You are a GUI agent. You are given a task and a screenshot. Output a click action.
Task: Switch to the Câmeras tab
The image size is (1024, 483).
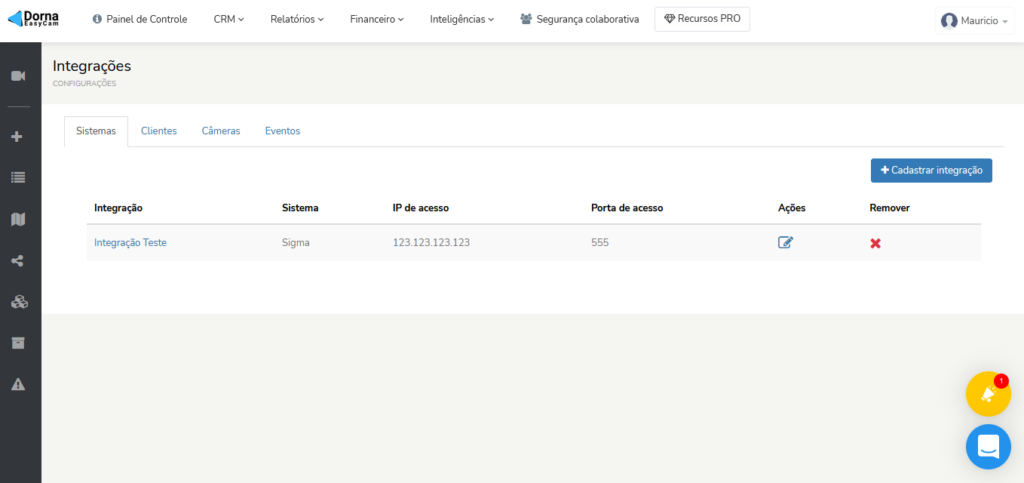(221, 131)
